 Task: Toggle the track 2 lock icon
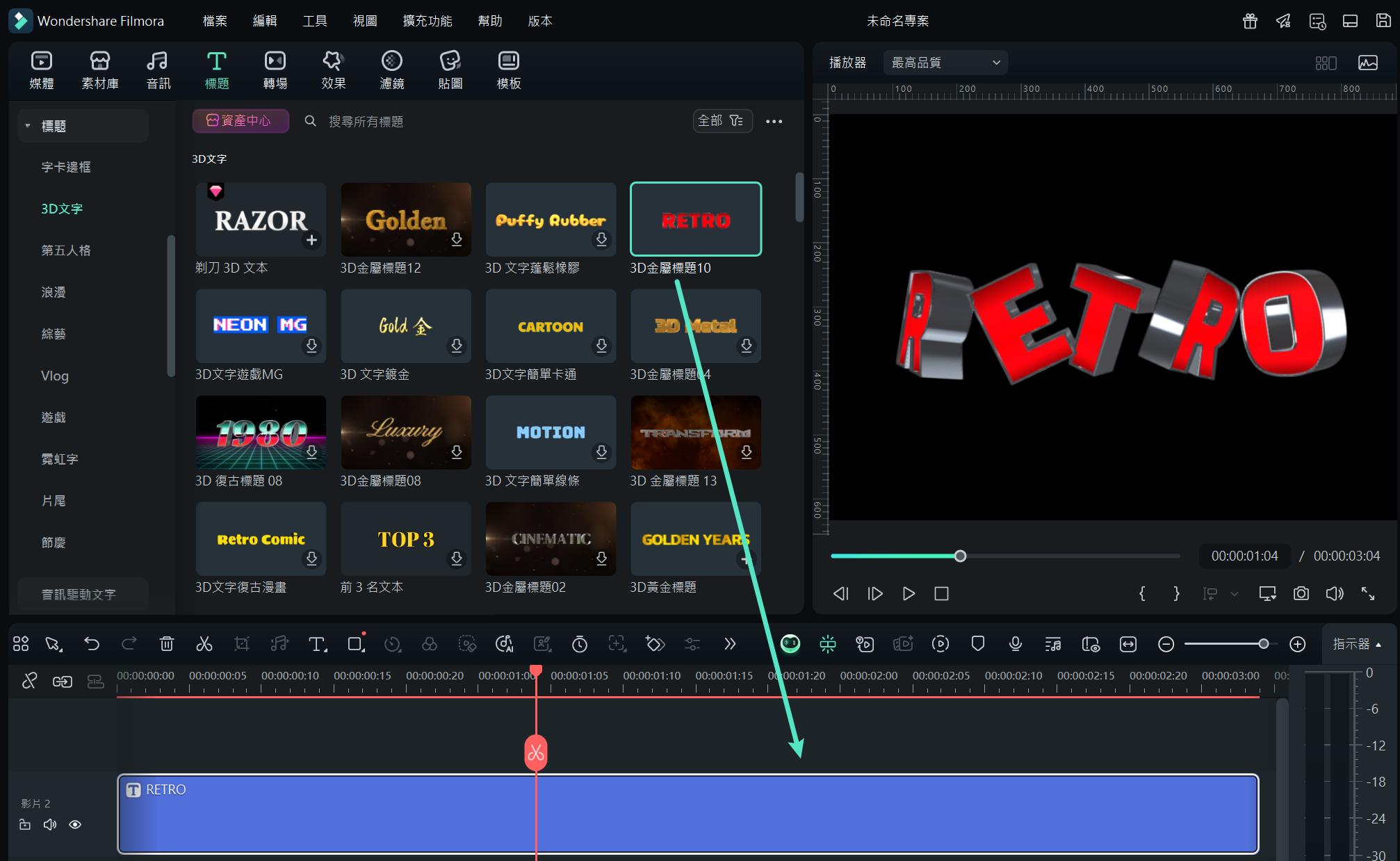[25, 825]
